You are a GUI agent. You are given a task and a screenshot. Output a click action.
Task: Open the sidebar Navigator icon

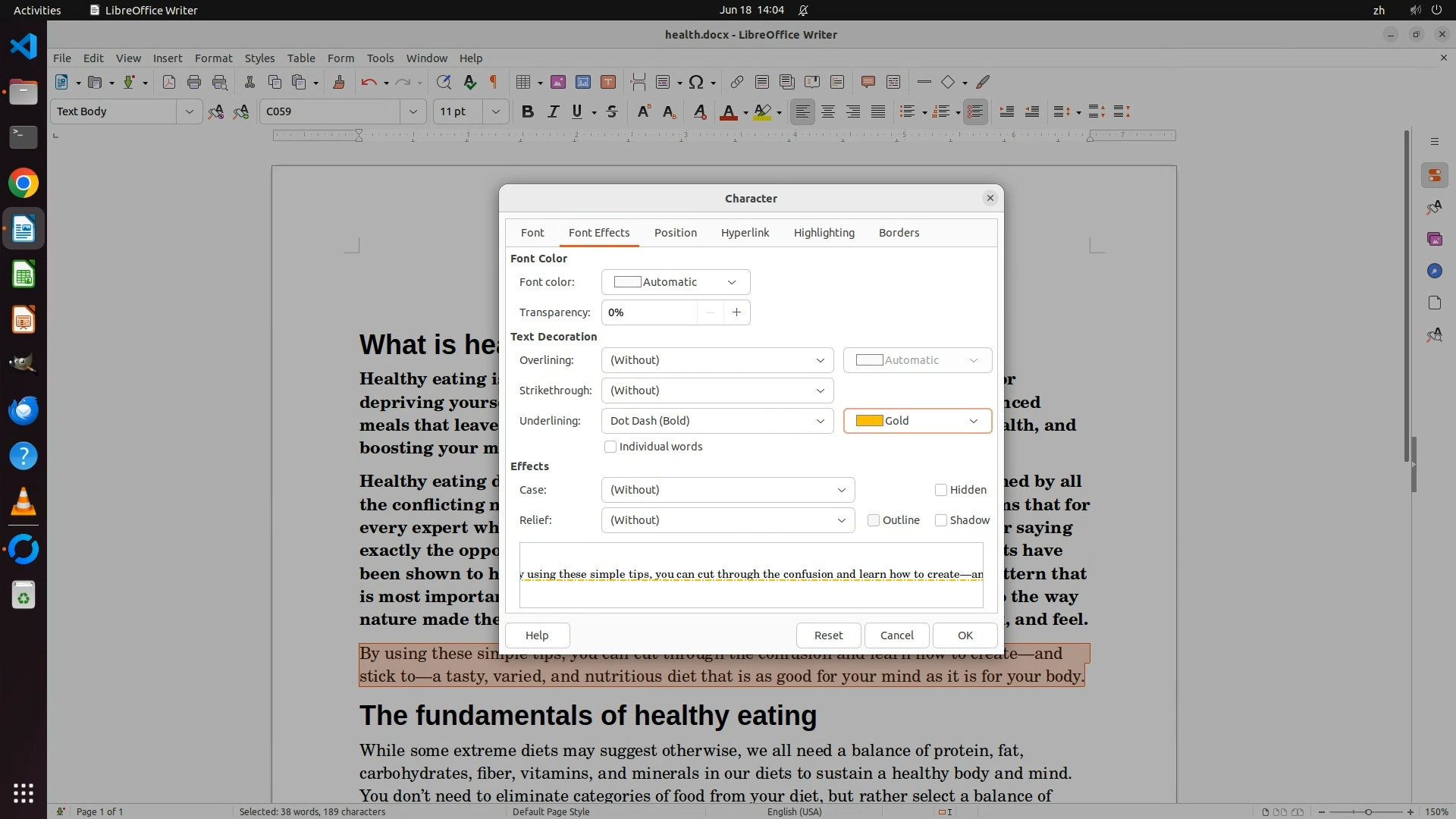click(1434, 271)
